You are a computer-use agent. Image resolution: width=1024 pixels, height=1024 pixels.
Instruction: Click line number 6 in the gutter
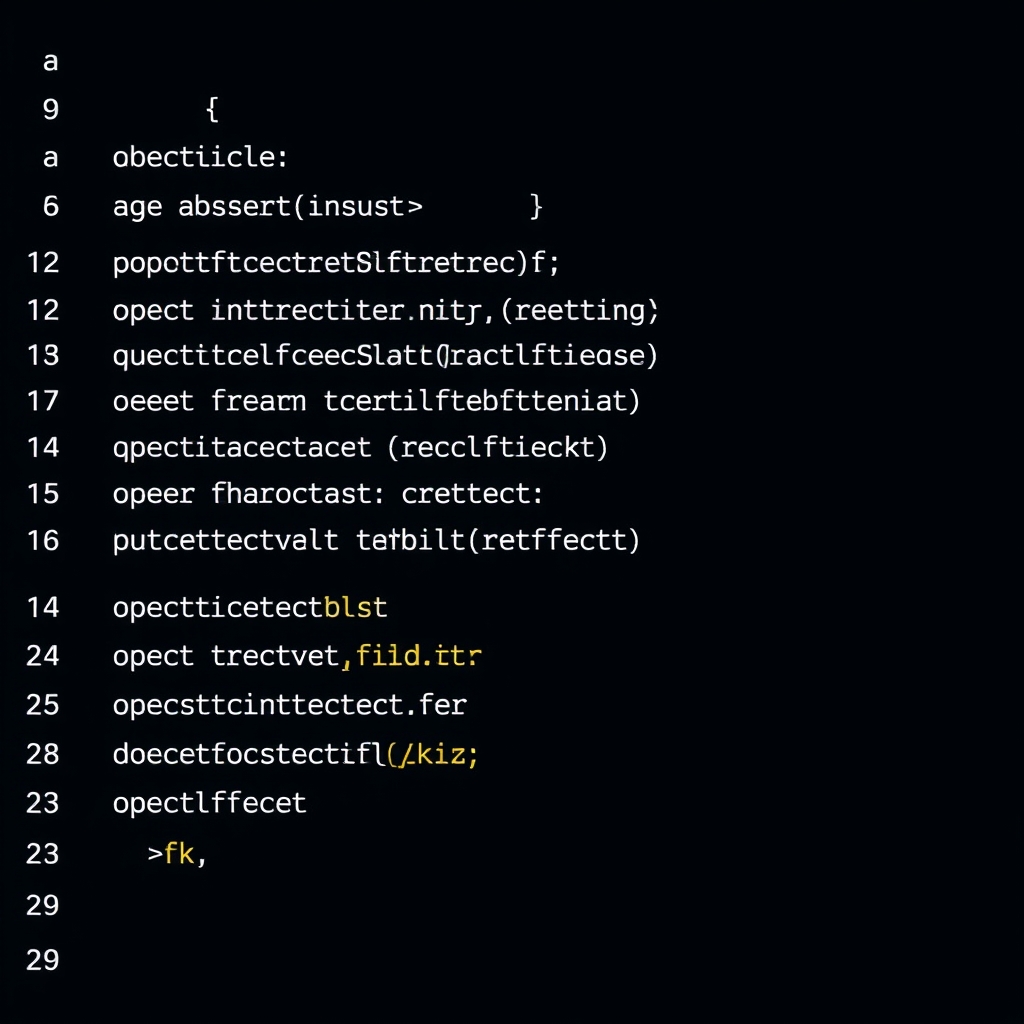point(51,207)
